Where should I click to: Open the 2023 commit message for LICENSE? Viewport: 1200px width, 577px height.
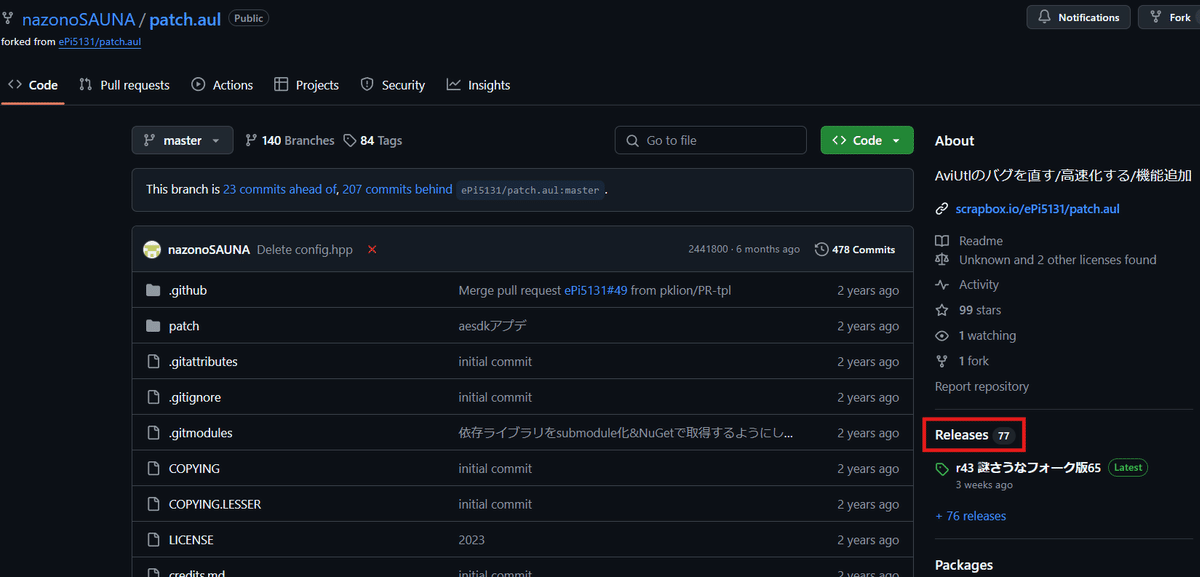point(472,540)
